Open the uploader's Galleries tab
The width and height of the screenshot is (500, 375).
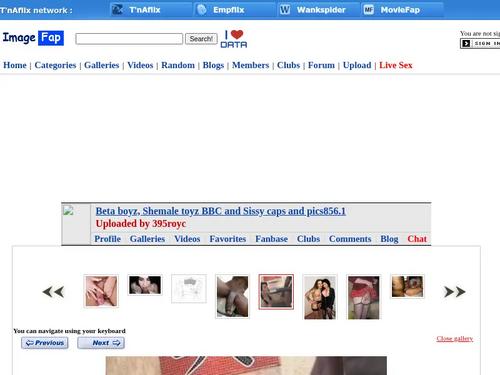click(x=147, y=239)
